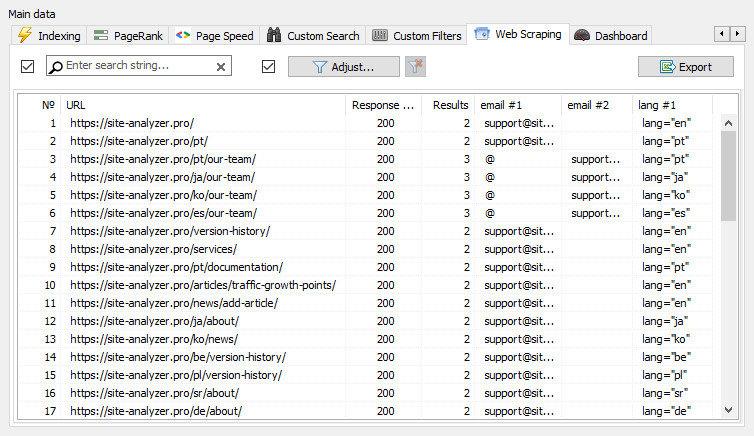Select URL https://site-analyzer.pro/news/add-article/

click(174, 303)
